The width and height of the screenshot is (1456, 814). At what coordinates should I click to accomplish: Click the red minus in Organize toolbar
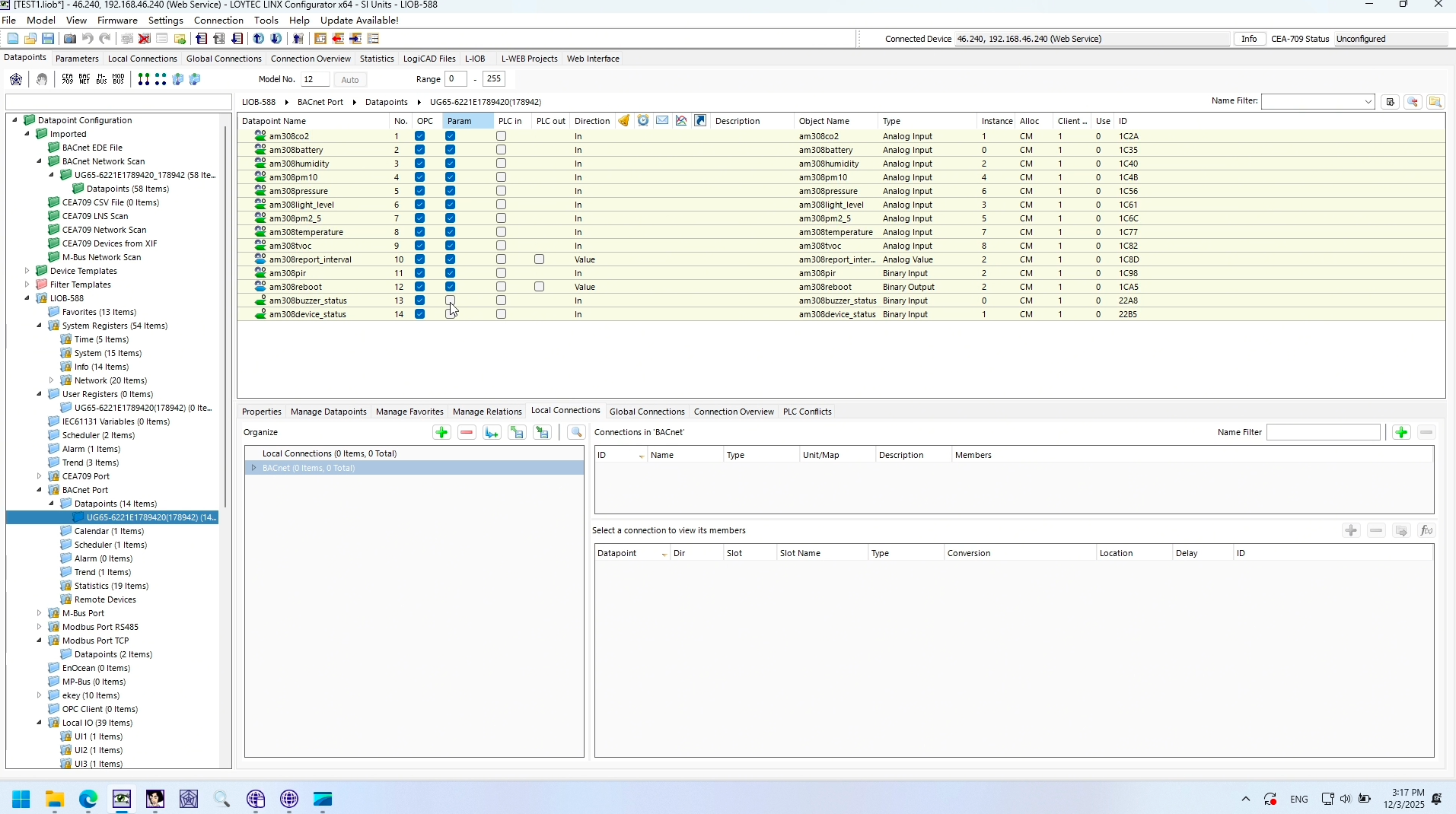[x=467, y=433]
